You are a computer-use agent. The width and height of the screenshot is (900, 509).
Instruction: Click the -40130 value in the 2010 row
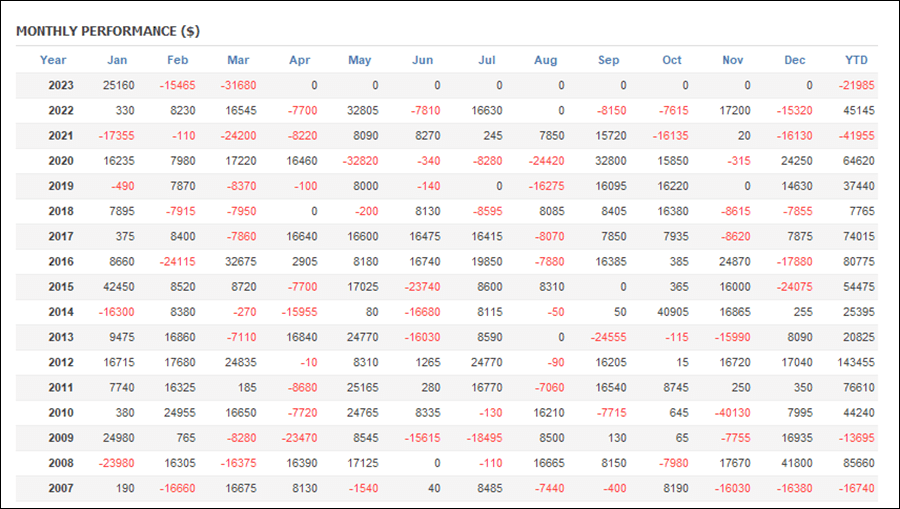point(732,413)
